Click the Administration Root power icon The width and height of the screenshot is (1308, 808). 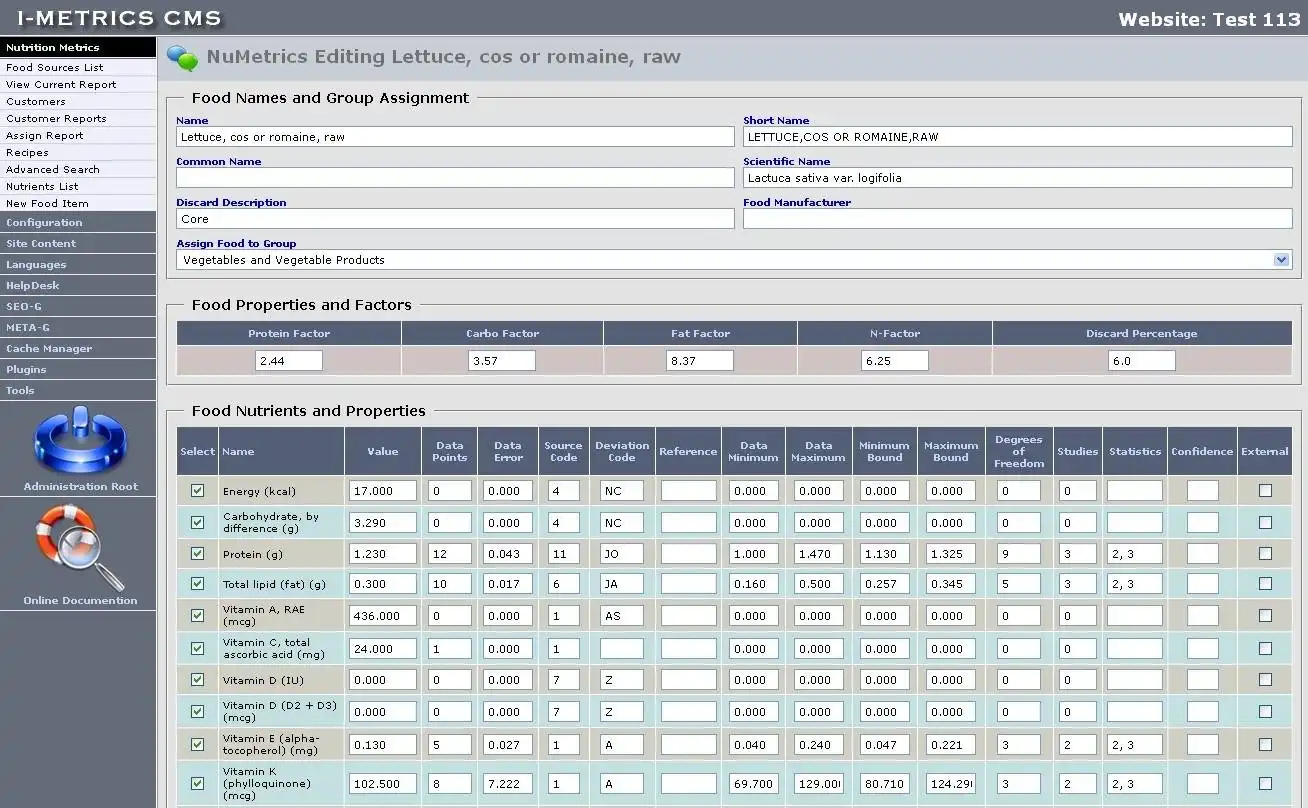(80, 440)
